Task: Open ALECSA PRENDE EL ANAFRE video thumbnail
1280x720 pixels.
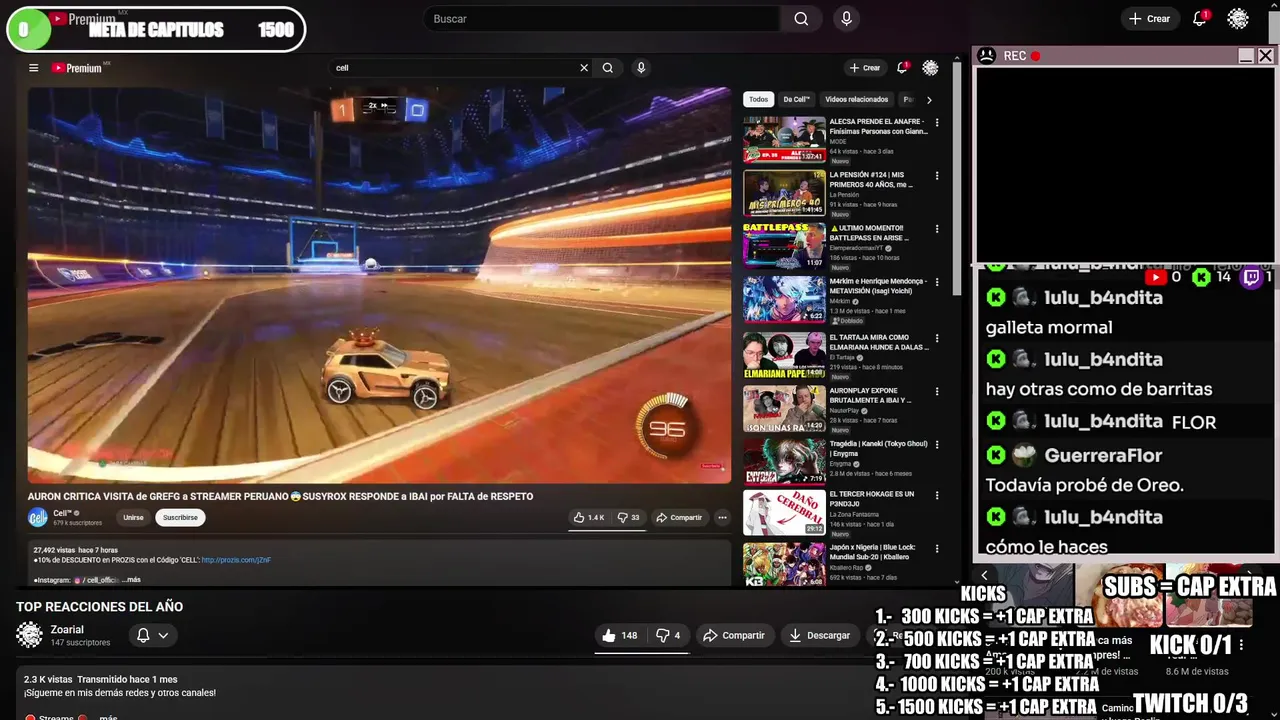Action: tap(784, 140)
